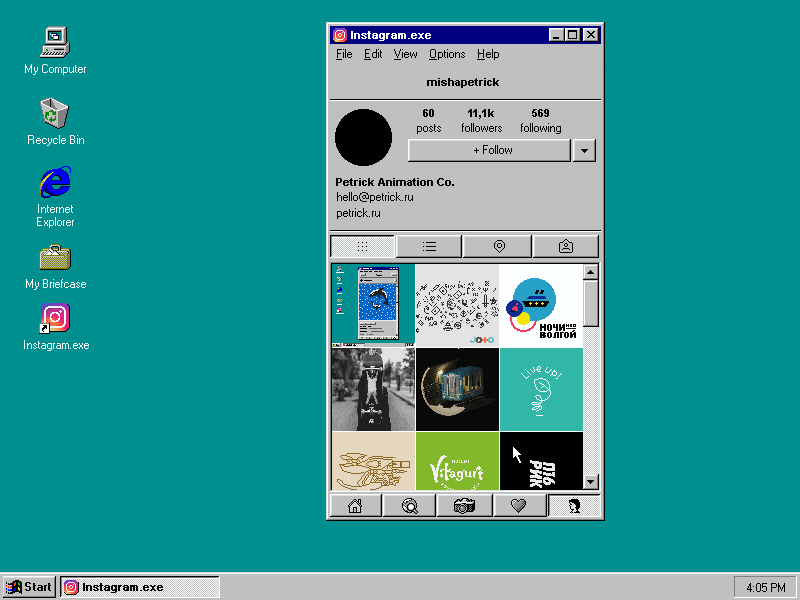Open the View menu
The height and width of the screenshot is (600, 800).
(405, 54)
